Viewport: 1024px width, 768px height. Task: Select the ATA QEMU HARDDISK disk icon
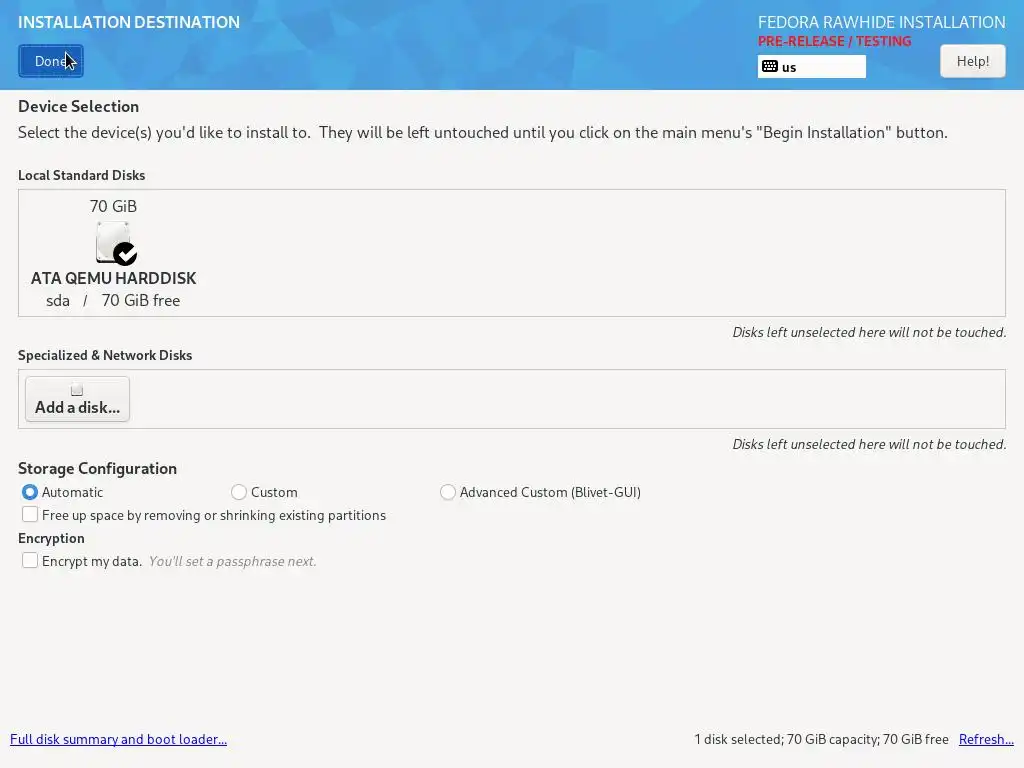[114, 242]
